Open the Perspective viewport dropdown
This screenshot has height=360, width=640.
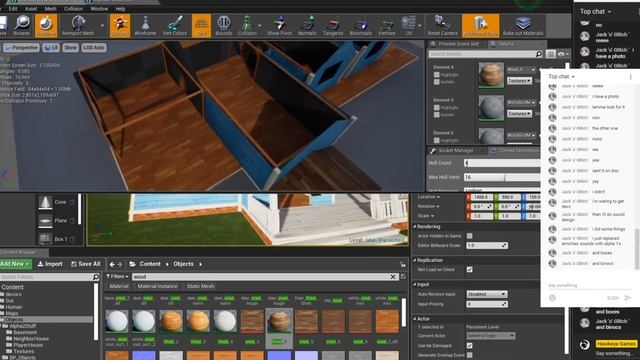[x=21, y=48]
